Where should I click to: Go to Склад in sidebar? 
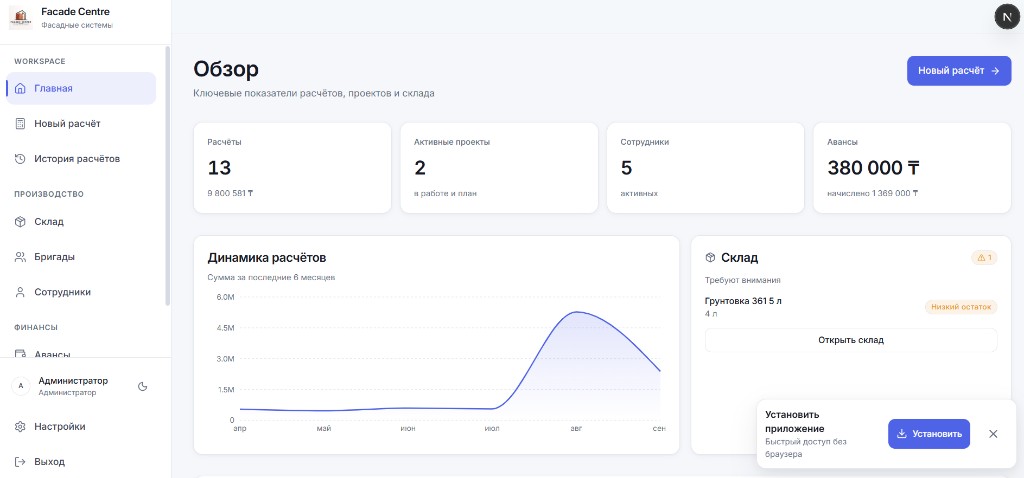coord(81,221)
